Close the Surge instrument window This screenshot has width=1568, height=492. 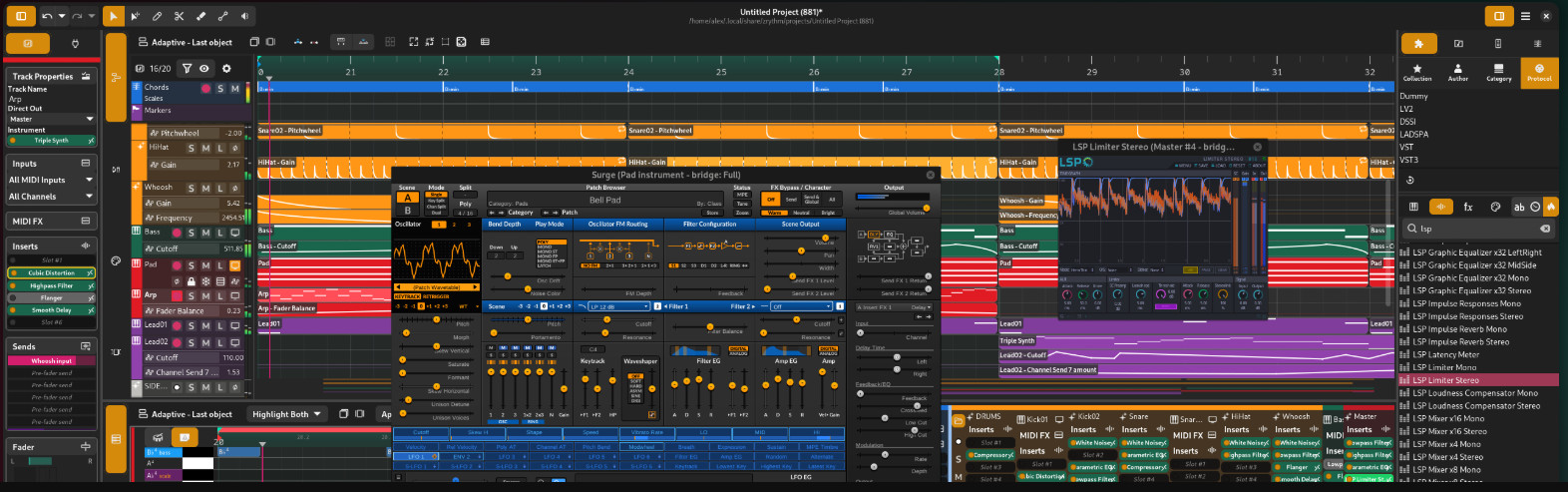931,175
